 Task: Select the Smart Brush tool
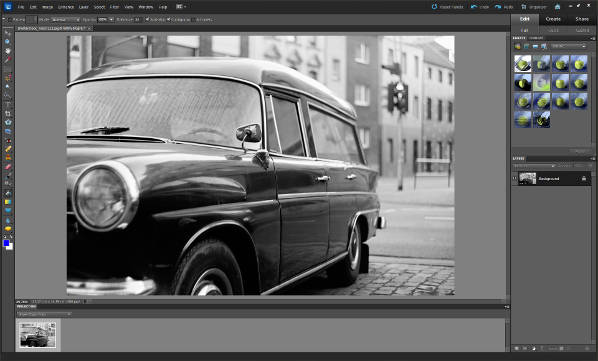click(7, 184)
